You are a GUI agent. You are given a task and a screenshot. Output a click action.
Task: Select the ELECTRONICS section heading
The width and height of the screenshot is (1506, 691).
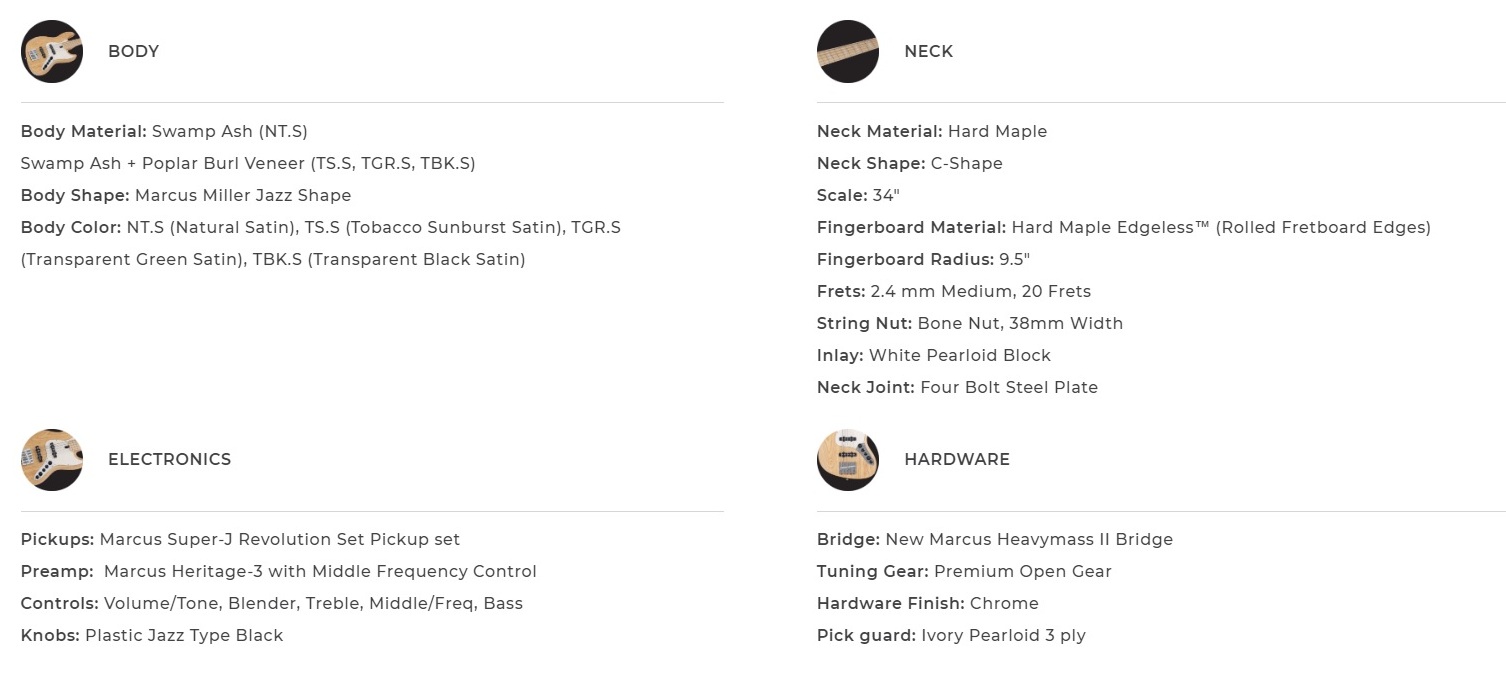(169, 460)
